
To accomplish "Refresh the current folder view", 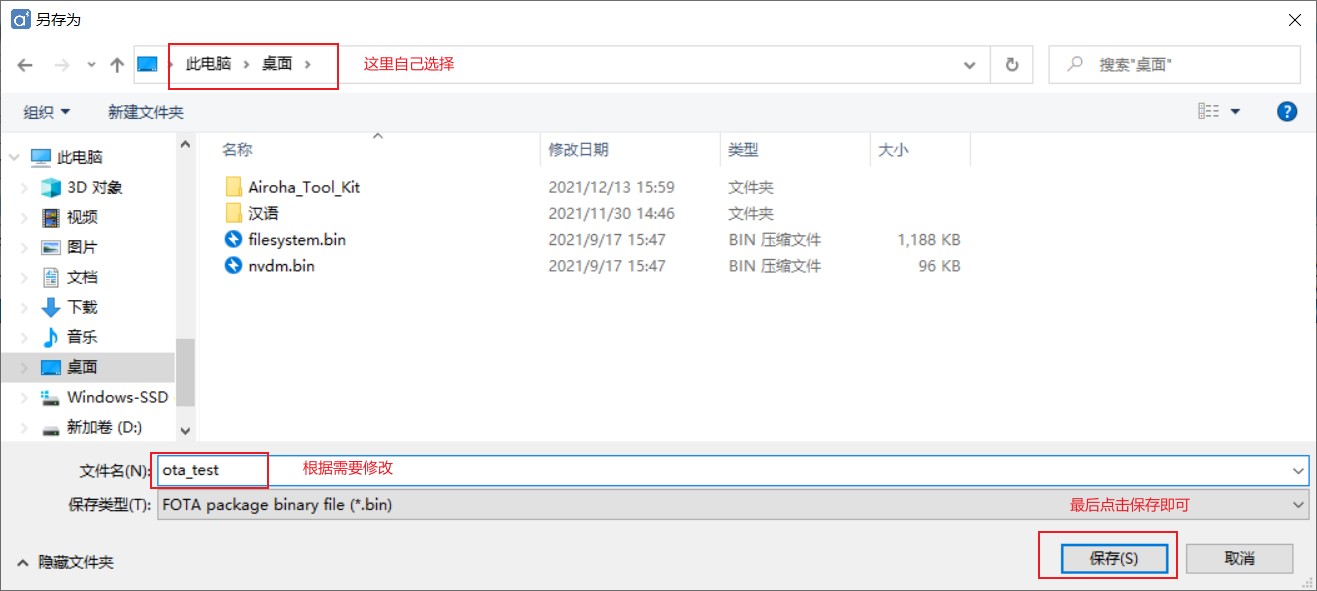I will click(1010, 64).
